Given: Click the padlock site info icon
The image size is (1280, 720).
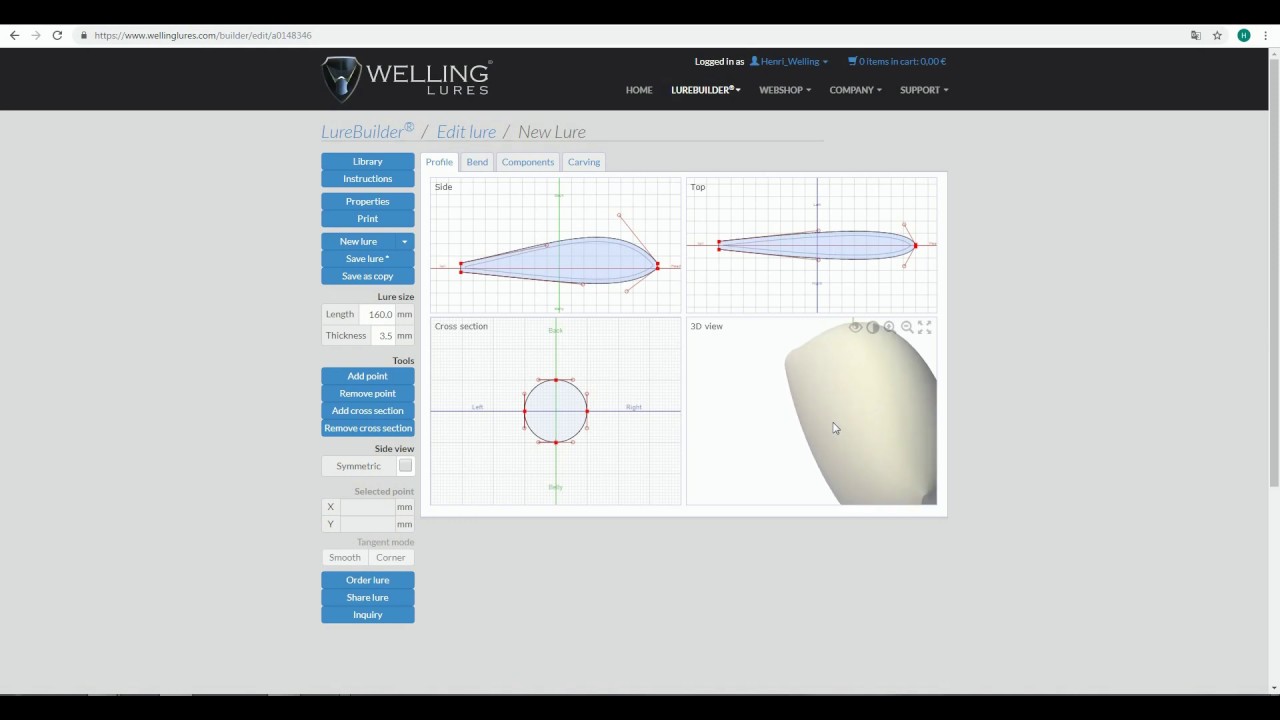Looking at the screenshot, I should point(84,35).
